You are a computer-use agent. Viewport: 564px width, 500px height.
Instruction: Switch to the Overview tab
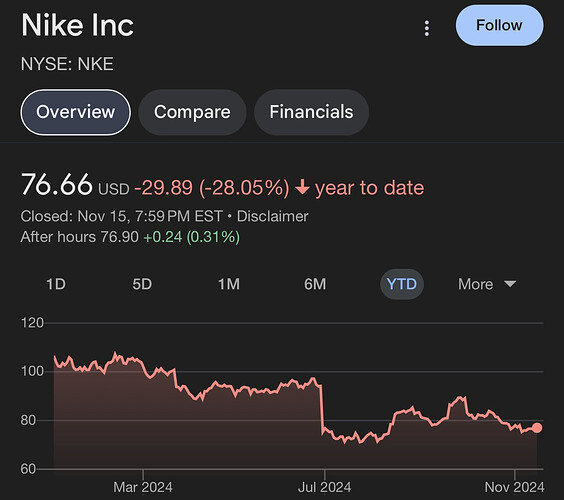tap(76, 112)
